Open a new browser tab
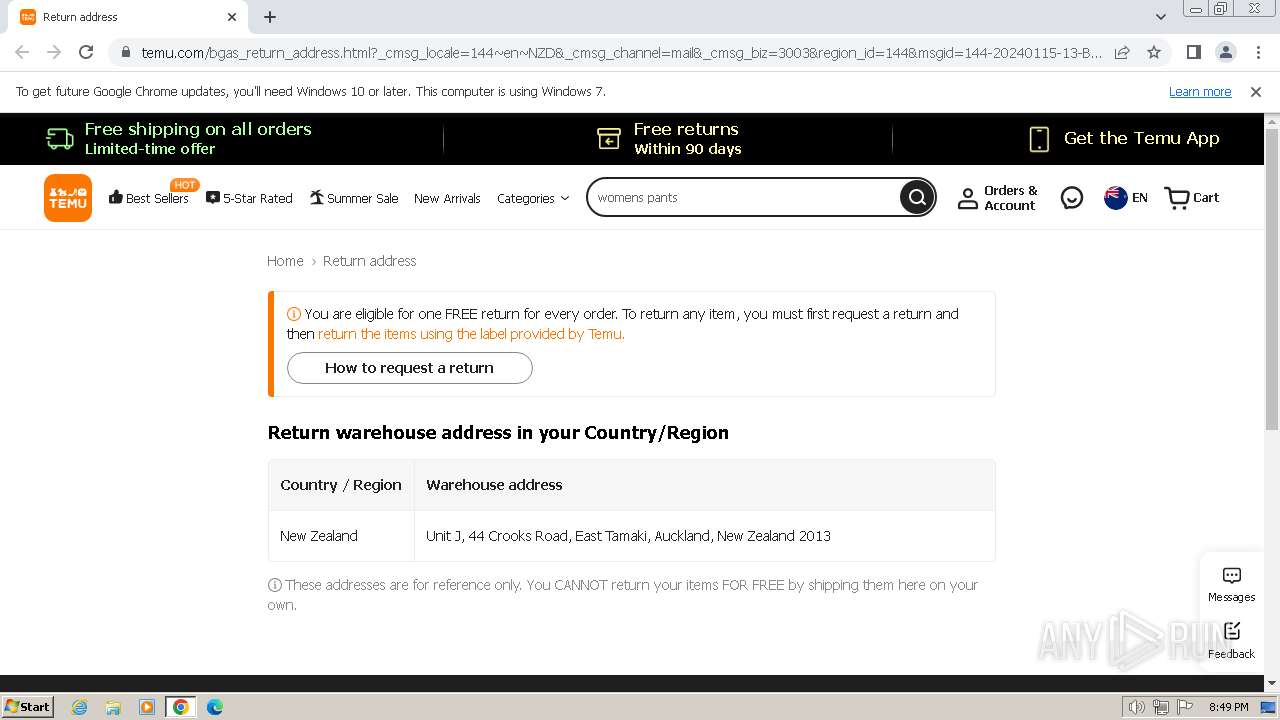The image size is (1280, 720). (x=270, y=17)
